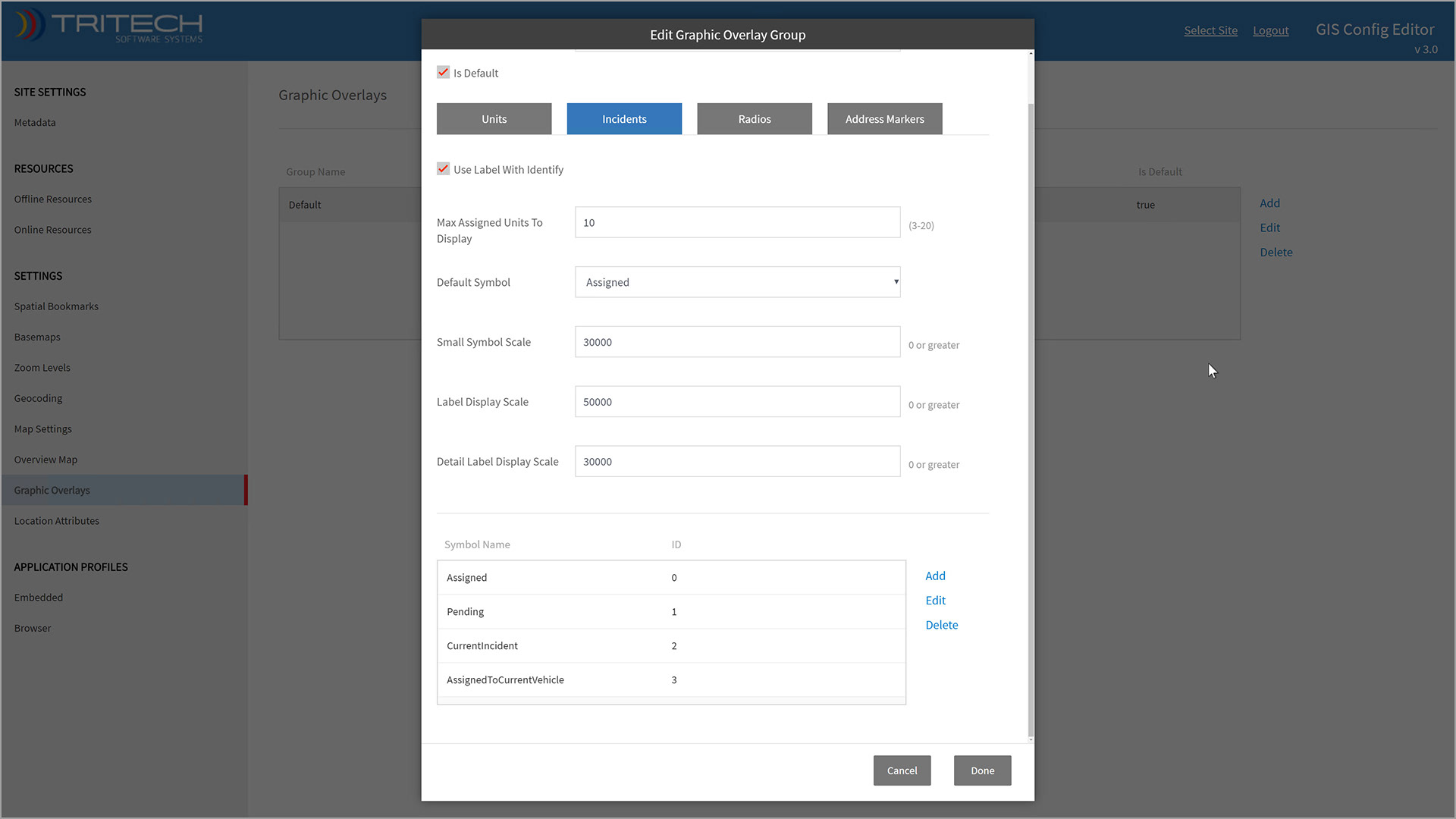The width and height of the screenshot is (1456, 819).
Task: Open Select Site link
Action: point(1210,30)
